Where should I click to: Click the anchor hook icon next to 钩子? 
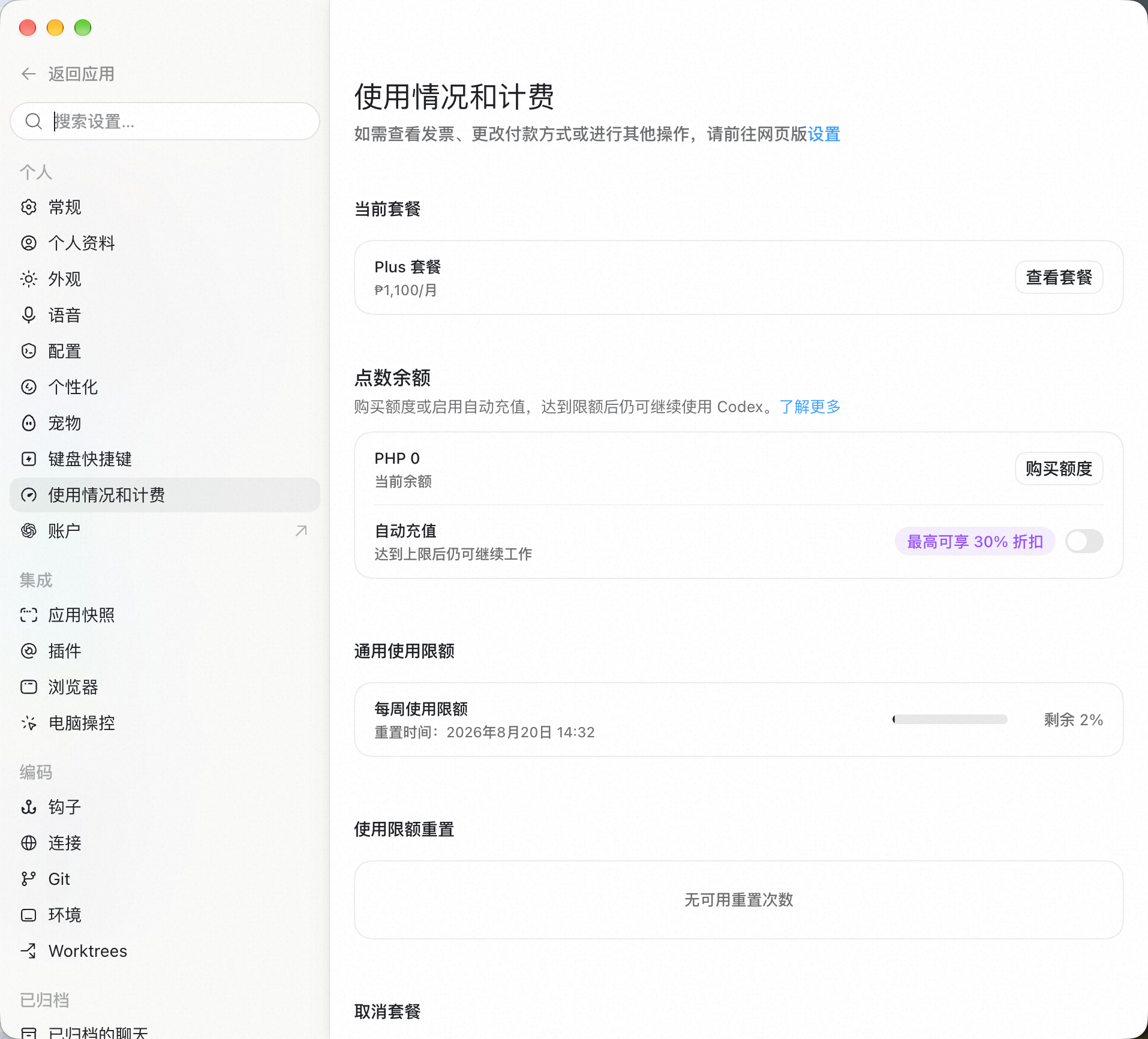click(x=29, y=807)
